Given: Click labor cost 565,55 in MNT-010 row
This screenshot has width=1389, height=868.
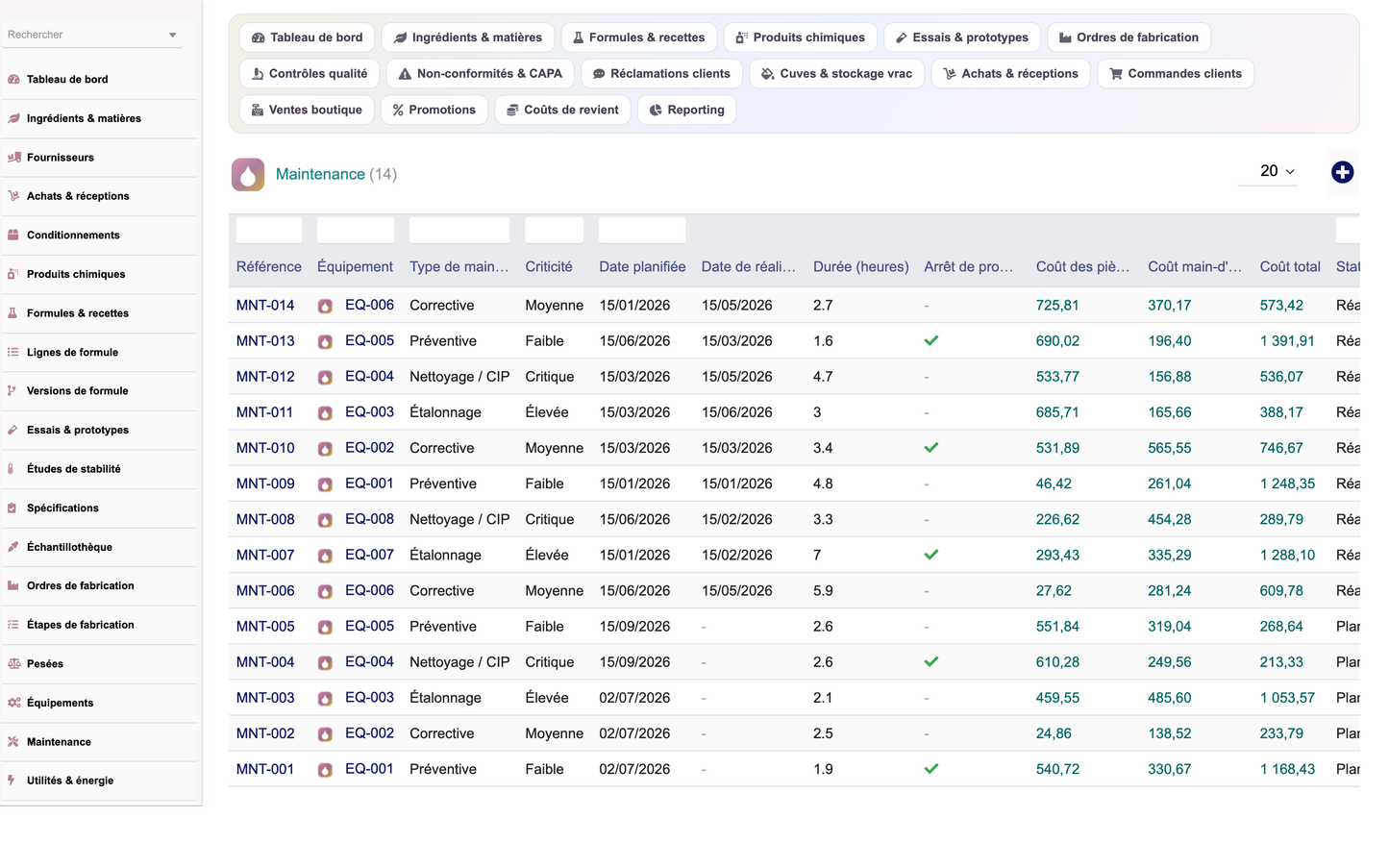Looking at the screenshot, I should coord(1170,448).
